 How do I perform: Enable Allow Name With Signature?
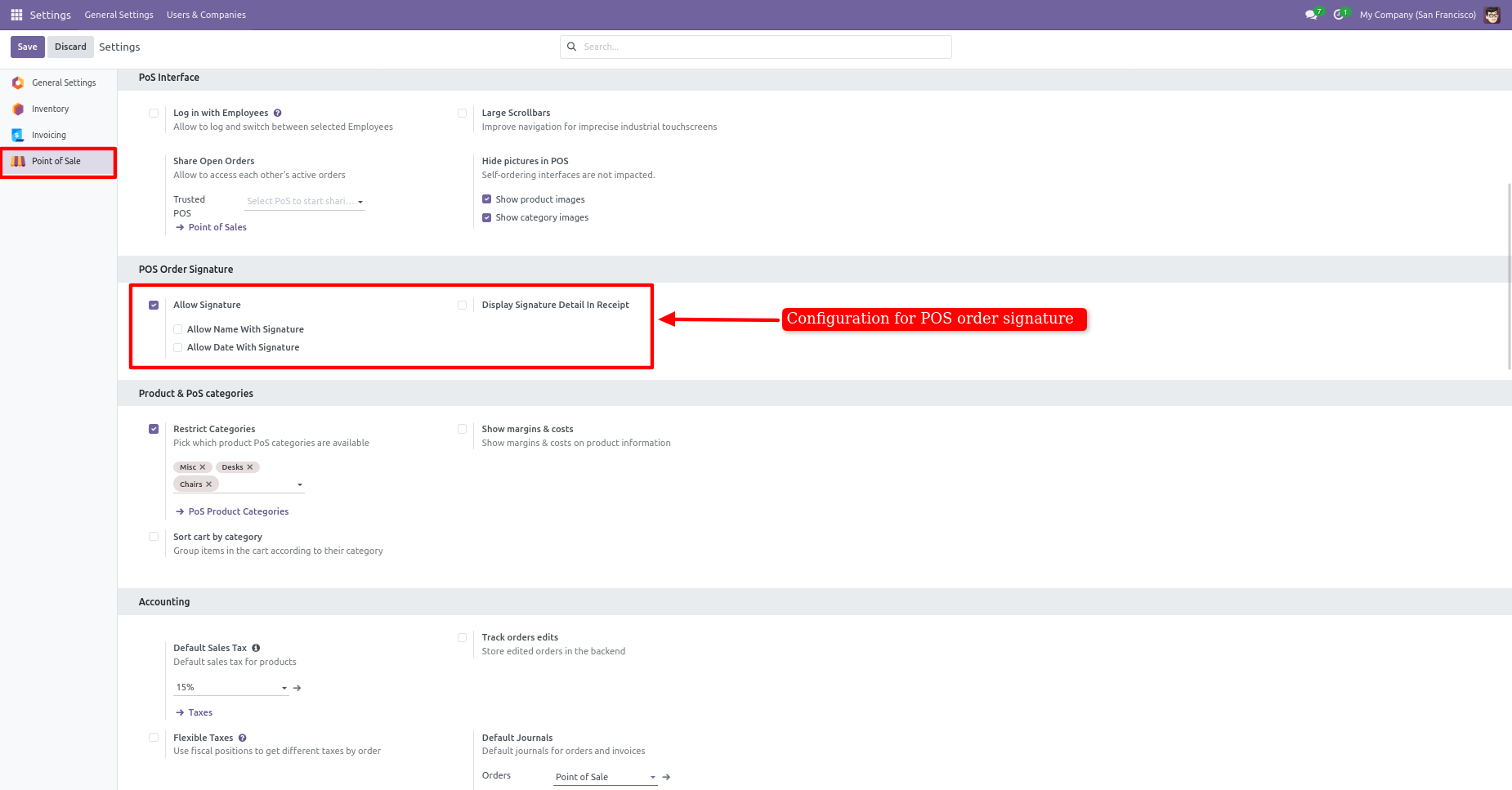[x=178, y=329]
